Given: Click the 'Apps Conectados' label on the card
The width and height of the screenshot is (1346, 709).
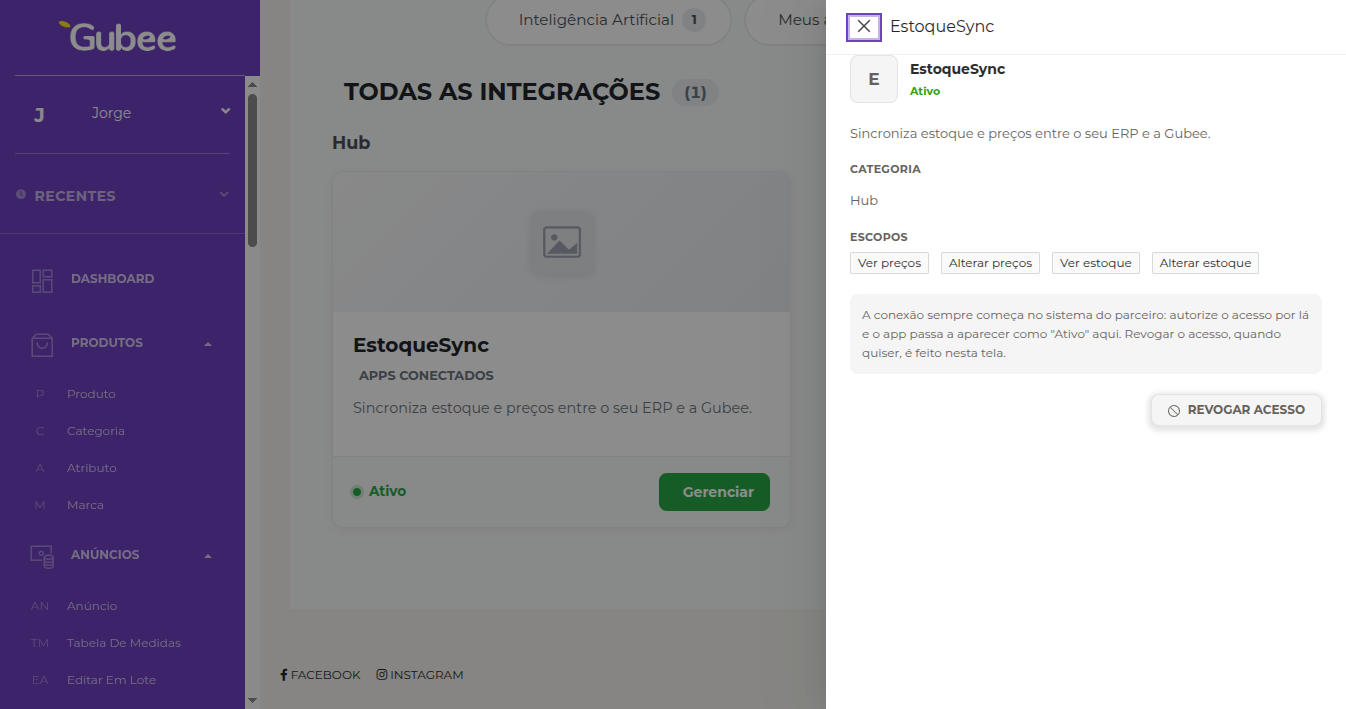Looking at the screenshot, I should pos(426,376).
